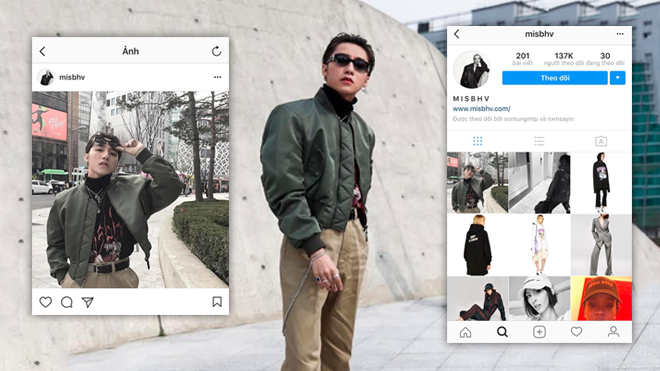Viewport: 660px width, 371px height.
Task: Open grid photo of man in green bomber
Action: point(477,183)
